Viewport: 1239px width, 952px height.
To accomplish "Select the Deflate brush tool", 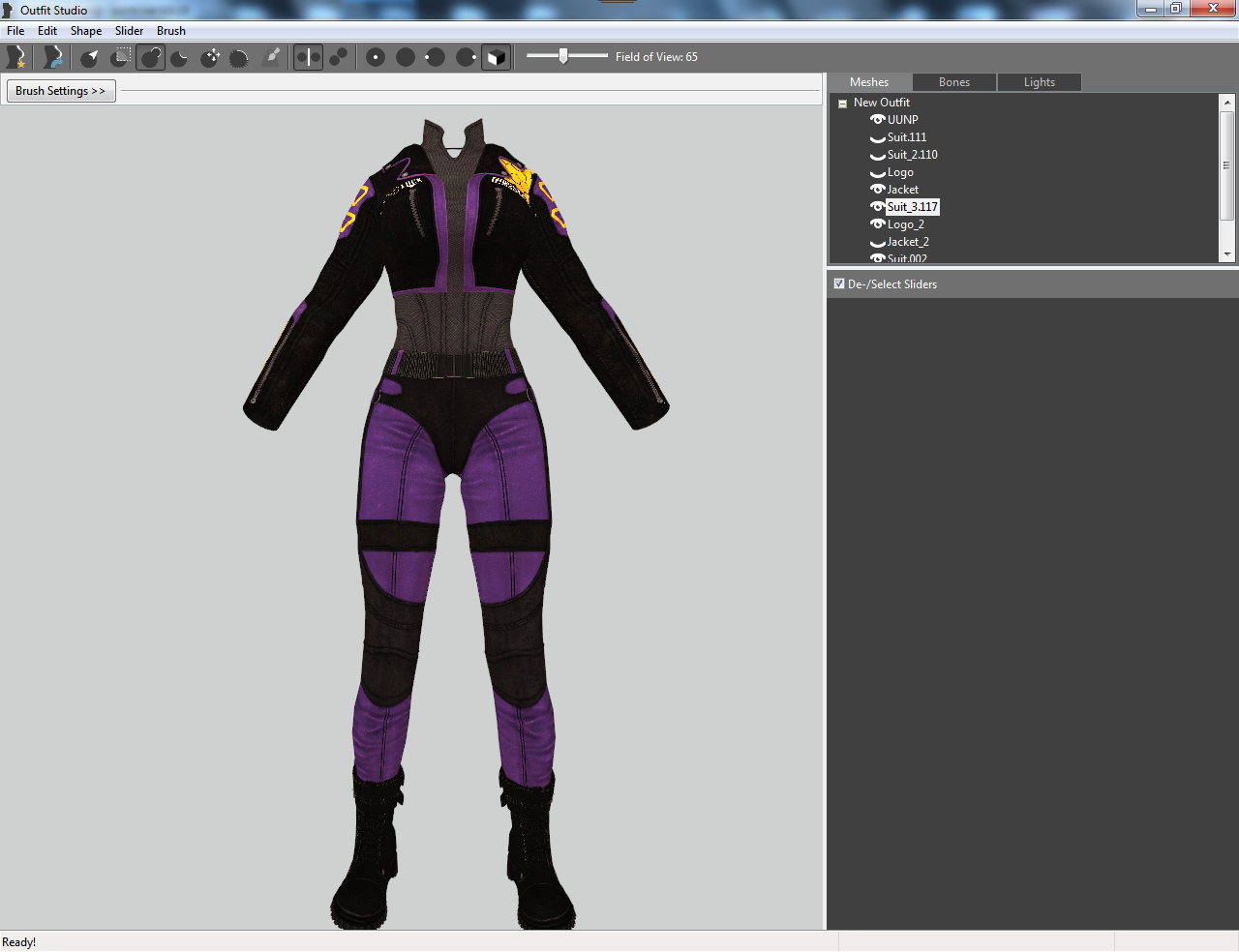I will click(180, 57).
